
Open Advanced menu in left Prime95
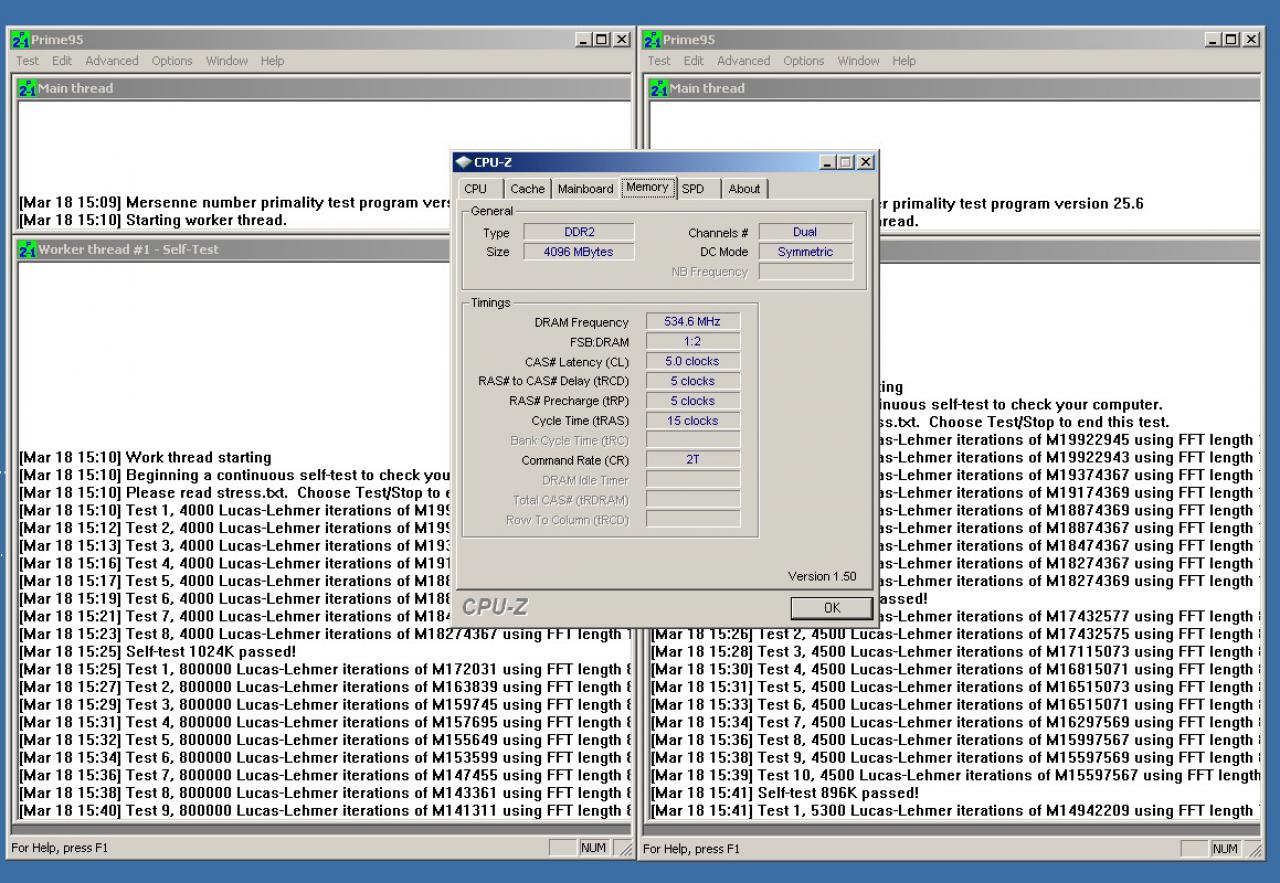tap(112, 61)
